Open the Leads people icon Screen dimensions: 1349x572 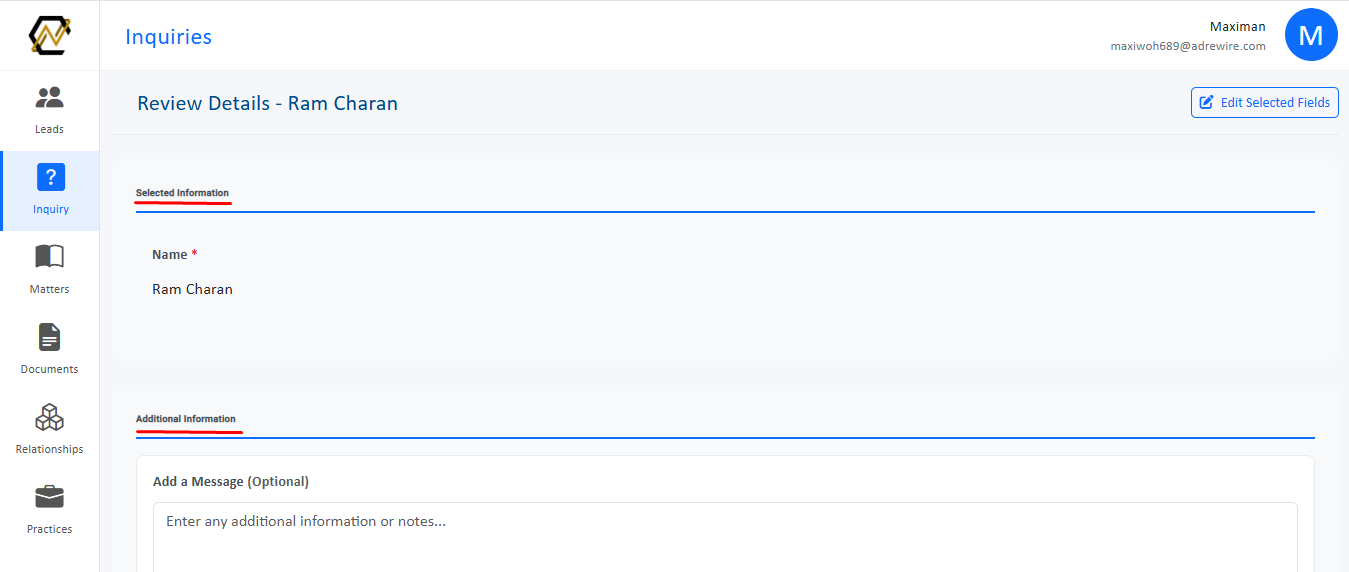[49, 97]
